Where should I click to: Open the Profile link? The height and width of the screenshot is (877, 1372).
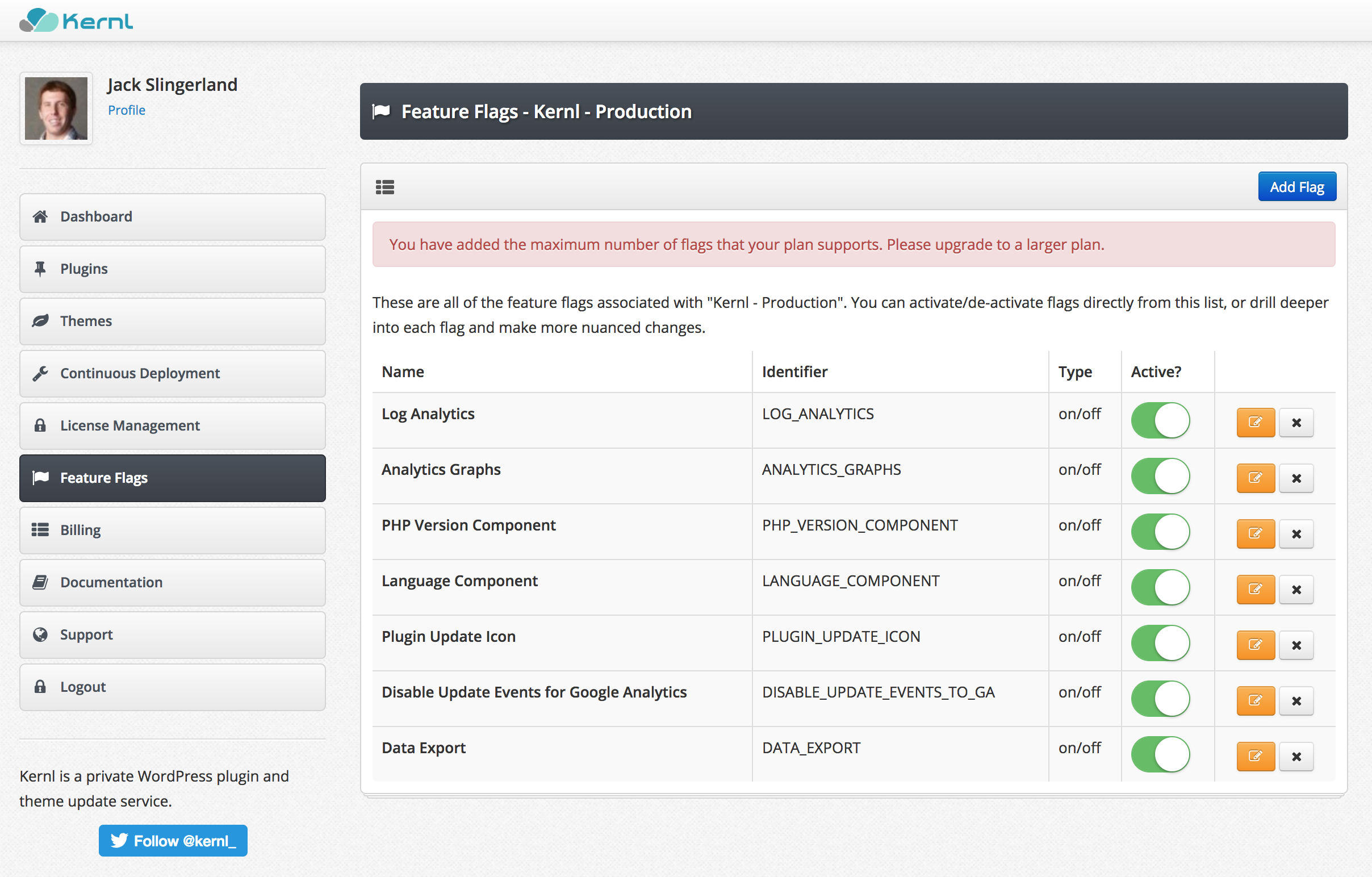[127, 110]
